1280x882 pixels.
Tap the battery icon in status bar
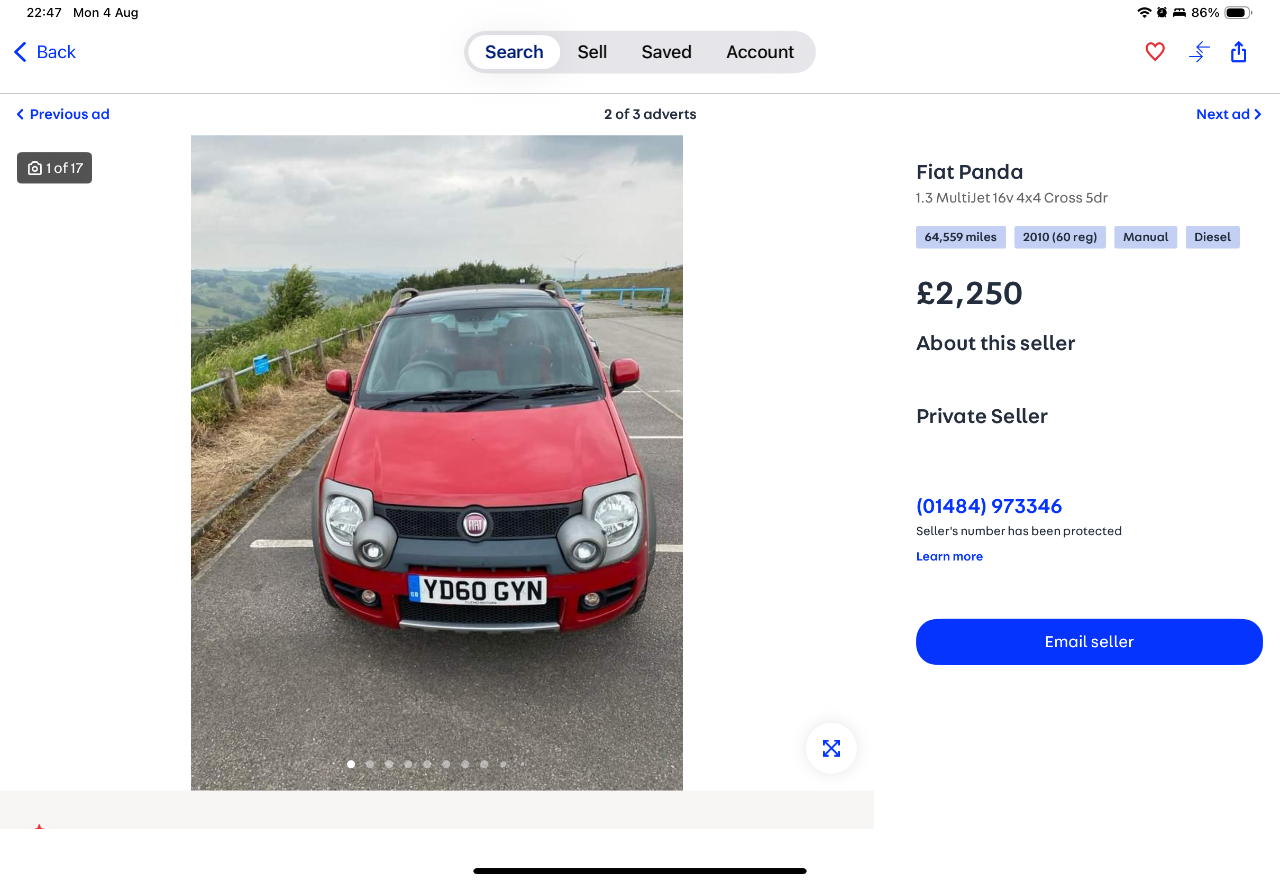(x=1237, y=13)
